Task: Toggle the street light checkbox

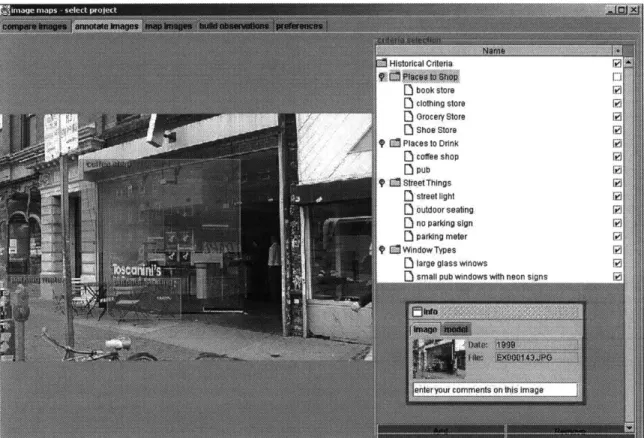Action: click(x=617, y=196)
